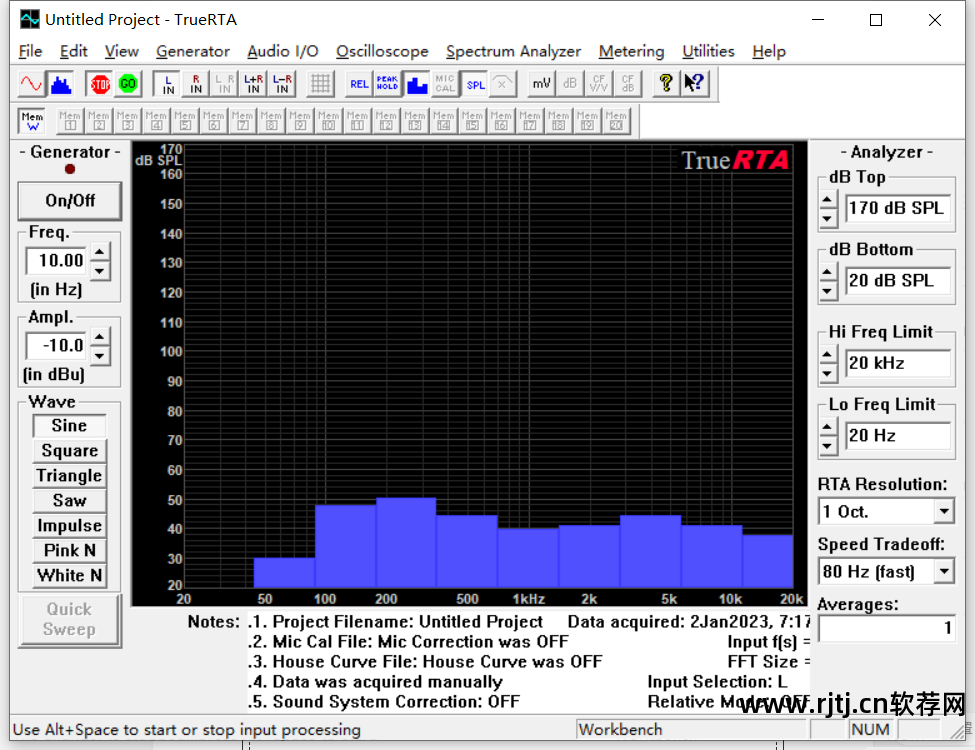Click the CF dB icon

(627, 83)
